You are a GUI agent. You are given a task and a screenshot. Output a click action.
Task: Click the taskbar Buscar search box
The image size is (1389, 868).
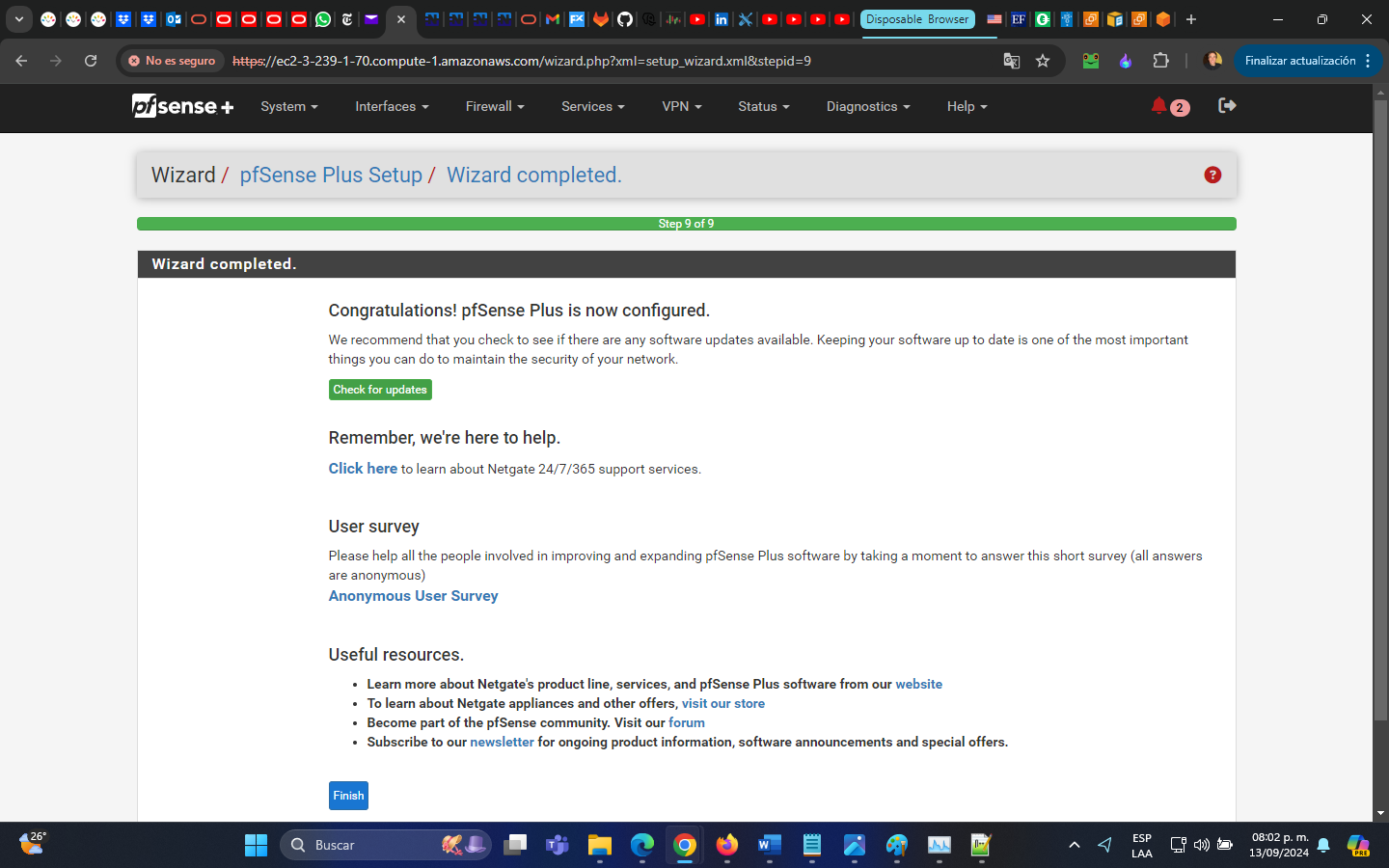386,845
